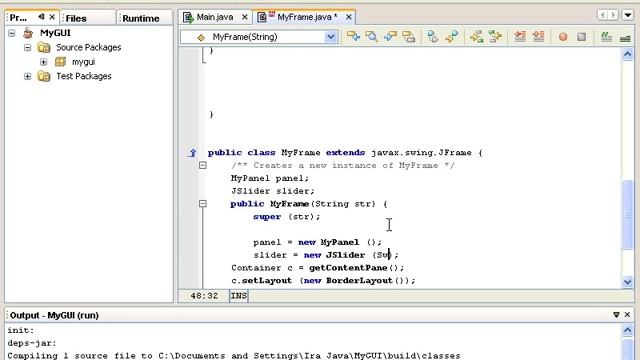Expand the mygui package node
The image size is (640, 360).
point(43,62)
